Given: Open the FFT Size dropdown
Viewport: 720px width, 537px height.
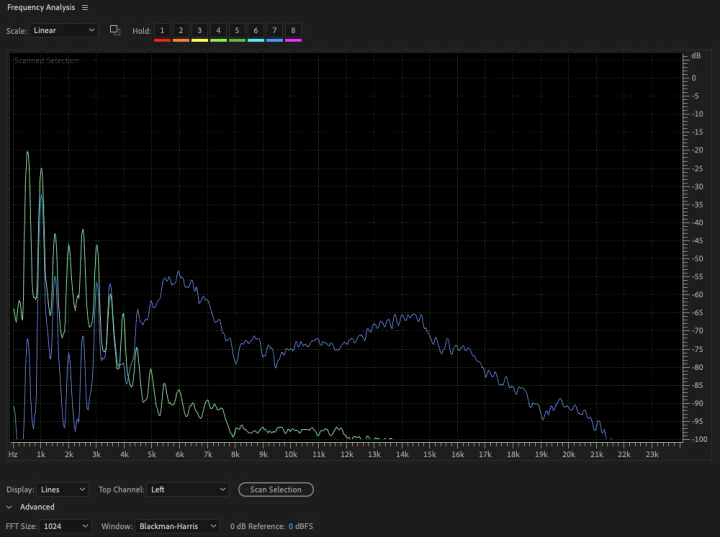Looking at the screenshot, I should (x=66, y=525).
